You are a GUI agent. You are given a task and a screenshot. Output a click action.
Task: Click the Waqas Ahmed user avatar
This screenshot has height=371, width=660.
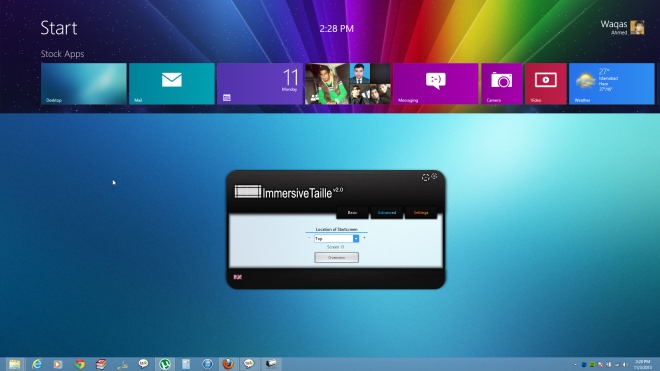(x=637, y=27)
